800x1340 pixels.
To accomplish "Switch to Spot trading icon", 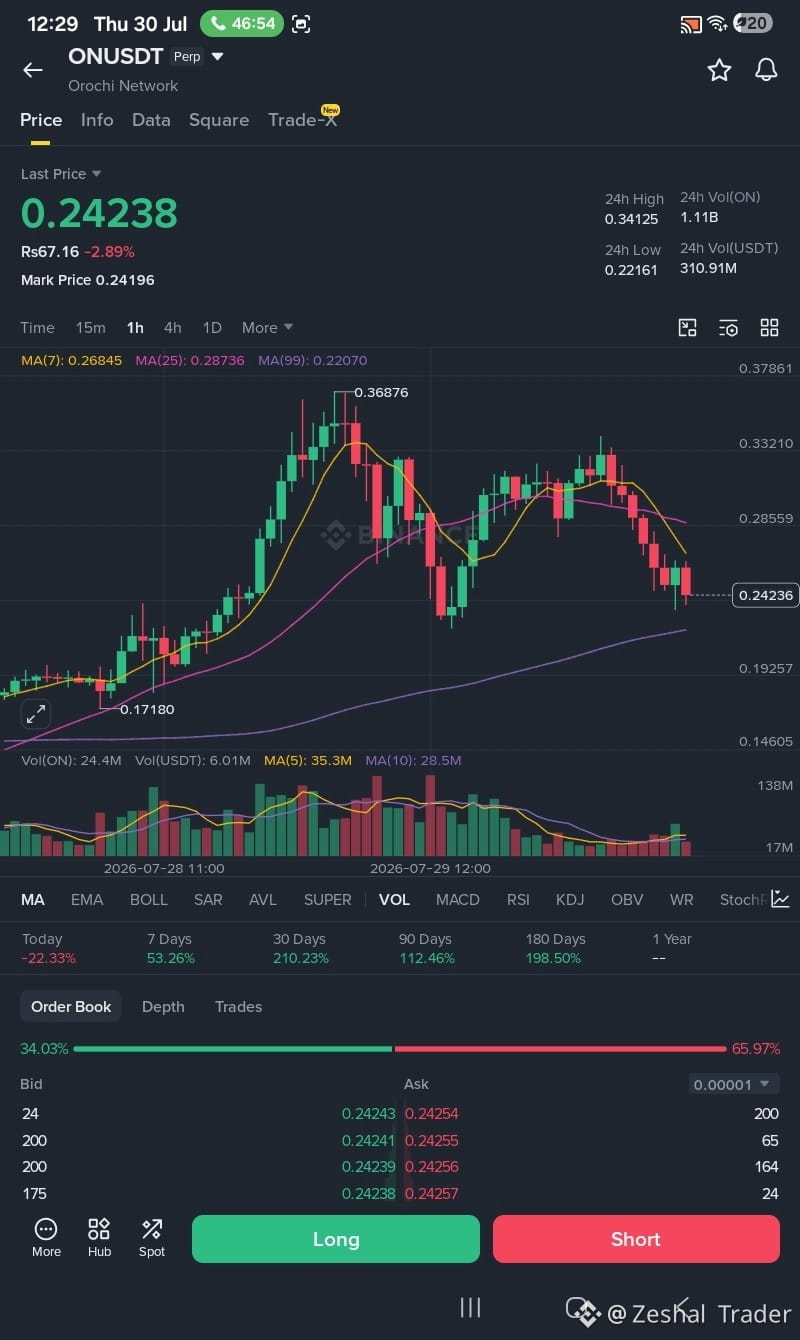I will coord(152,1238).
